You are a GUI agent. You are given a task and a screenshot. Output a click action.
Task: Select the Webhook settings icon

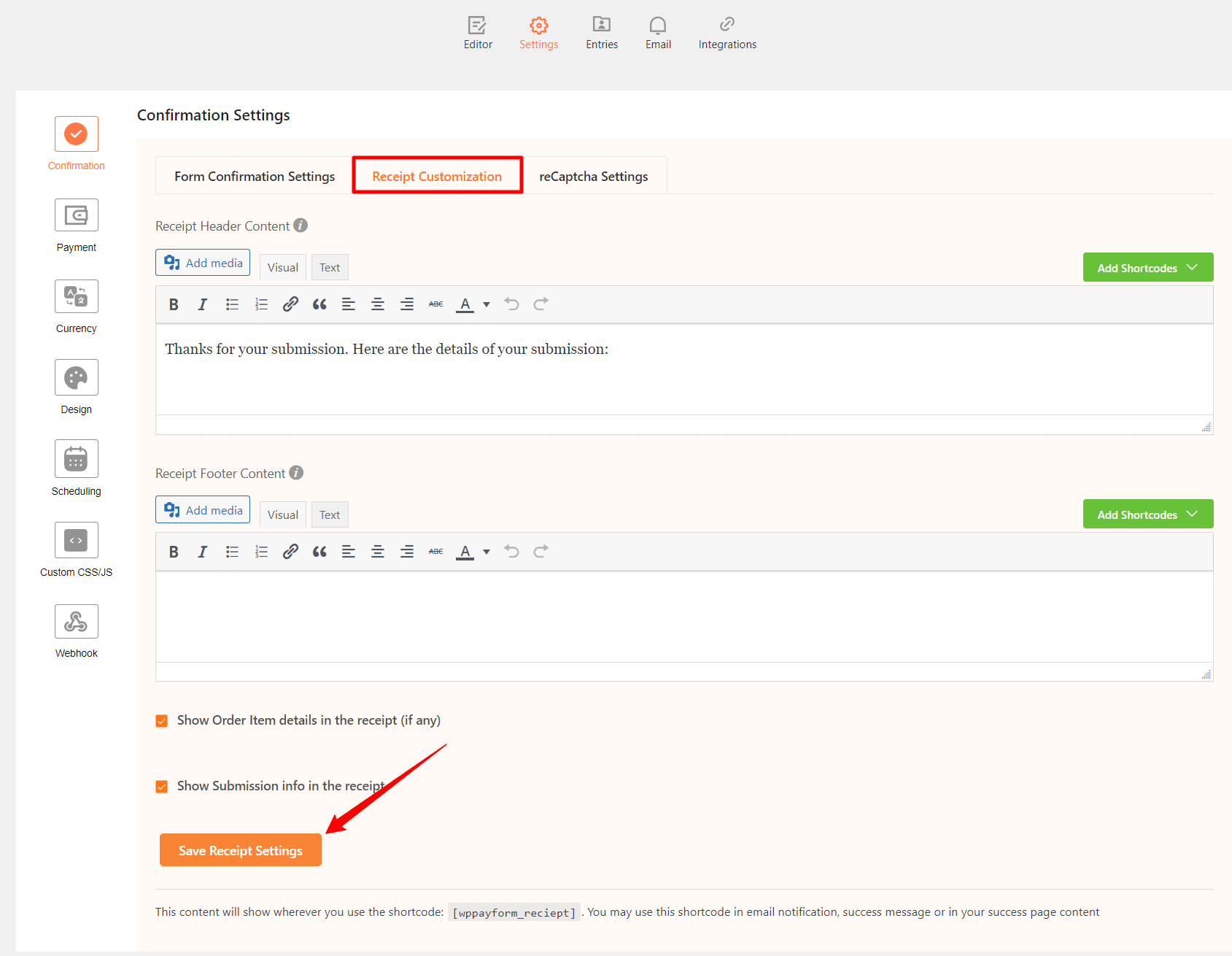[76, 621]
